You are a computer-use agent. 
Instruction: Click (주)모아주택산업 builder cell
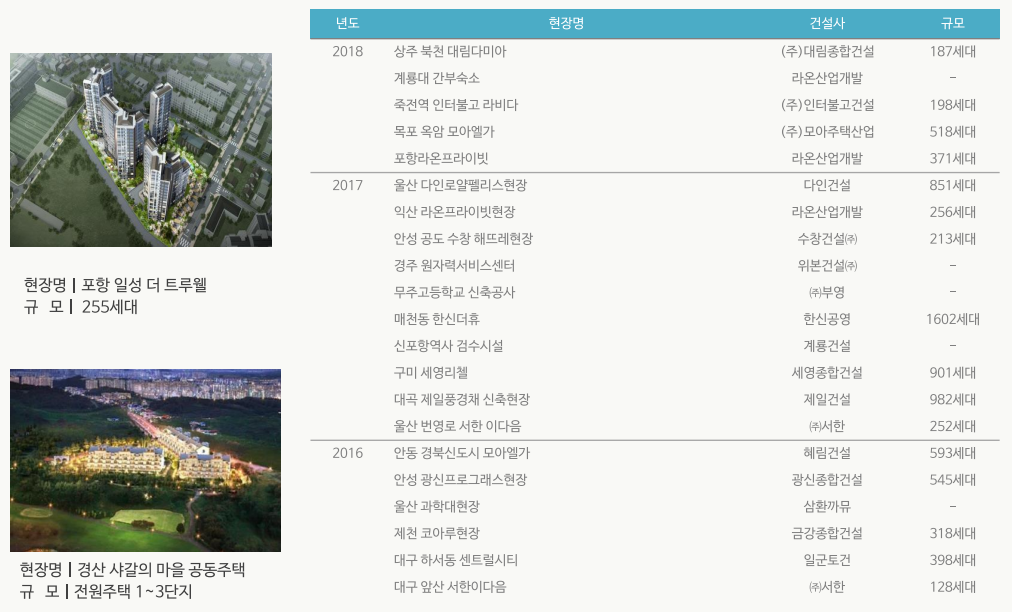(827, 132)
